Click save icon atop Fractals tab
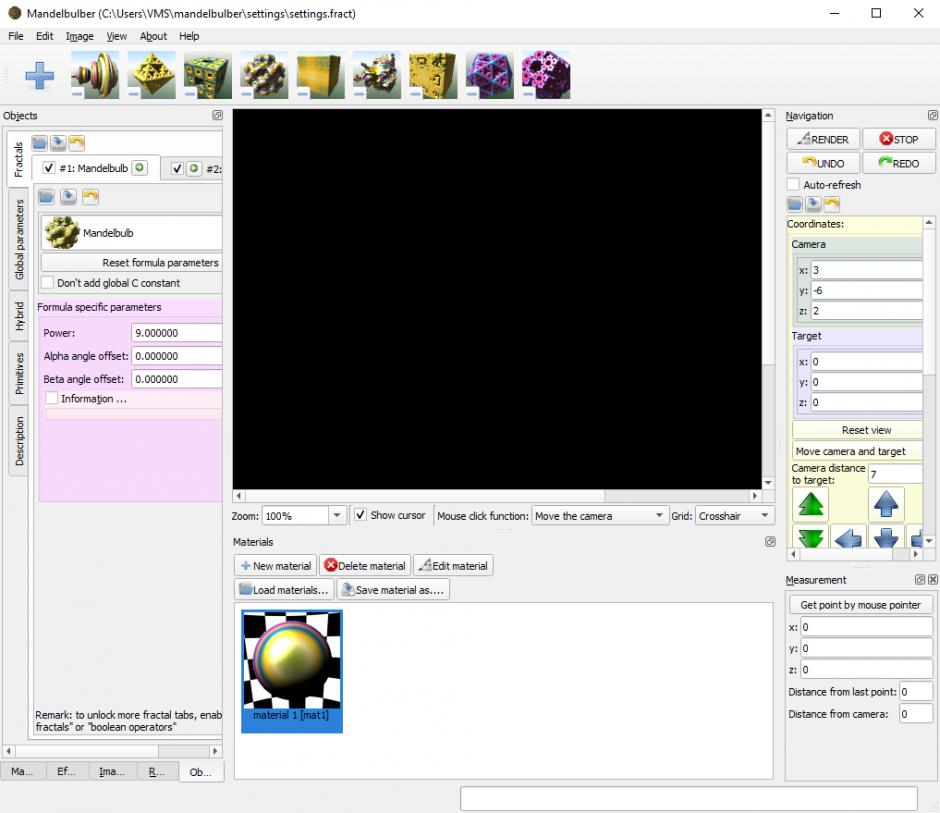 coord(58,143)
